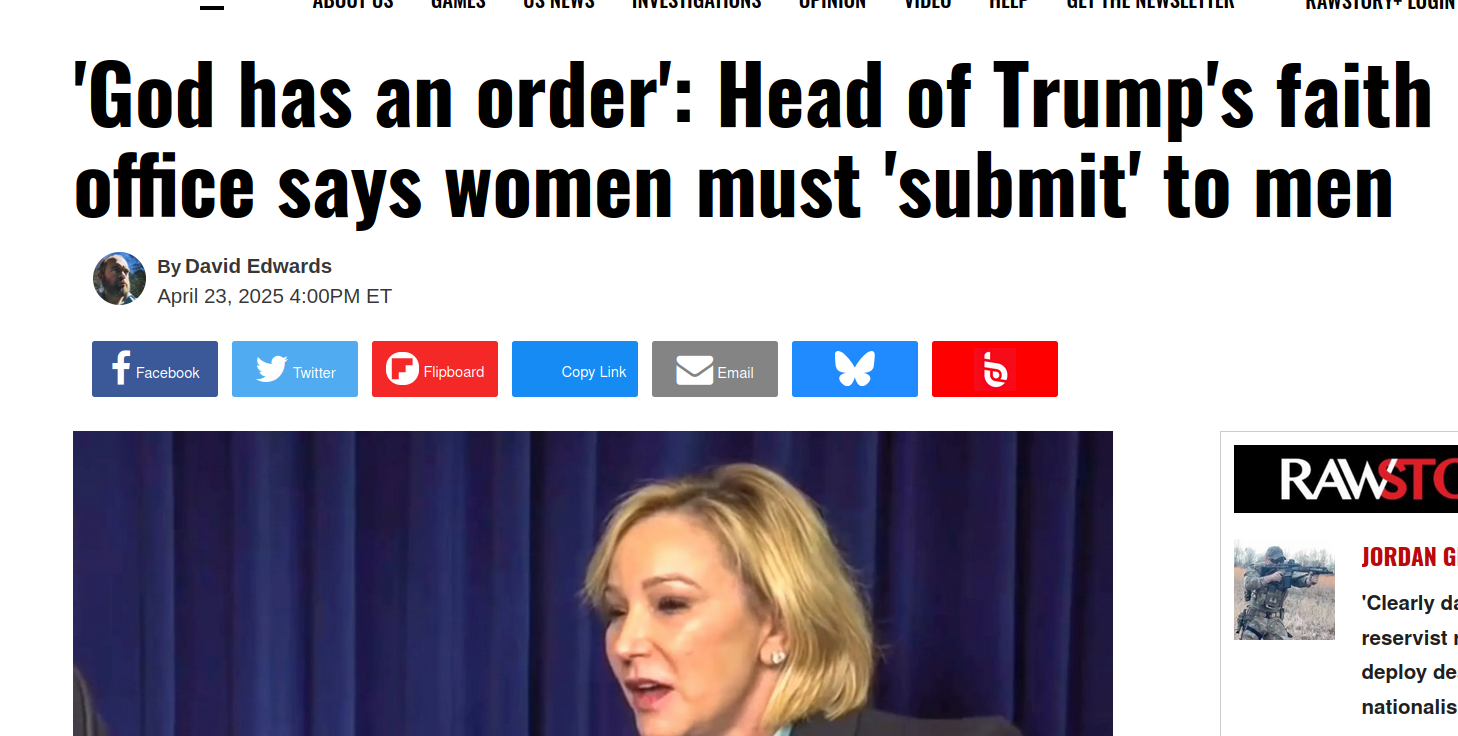Click the red share icon button
The height and width of the screenshot is (736, 1458).
point(995,369)
